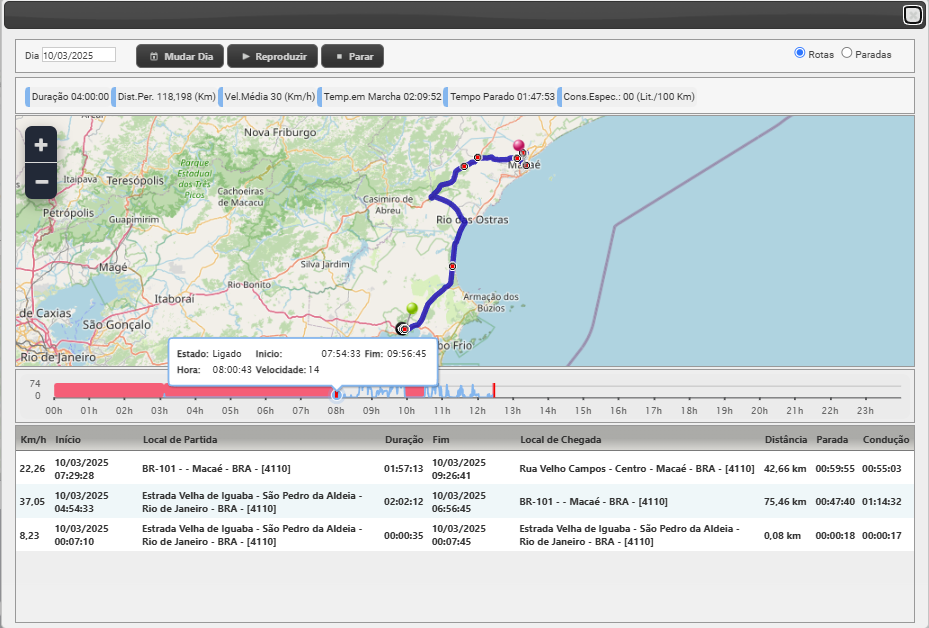Zoom in on the route map
This screenshot has height=628, width=929.
tap(41, 145)
